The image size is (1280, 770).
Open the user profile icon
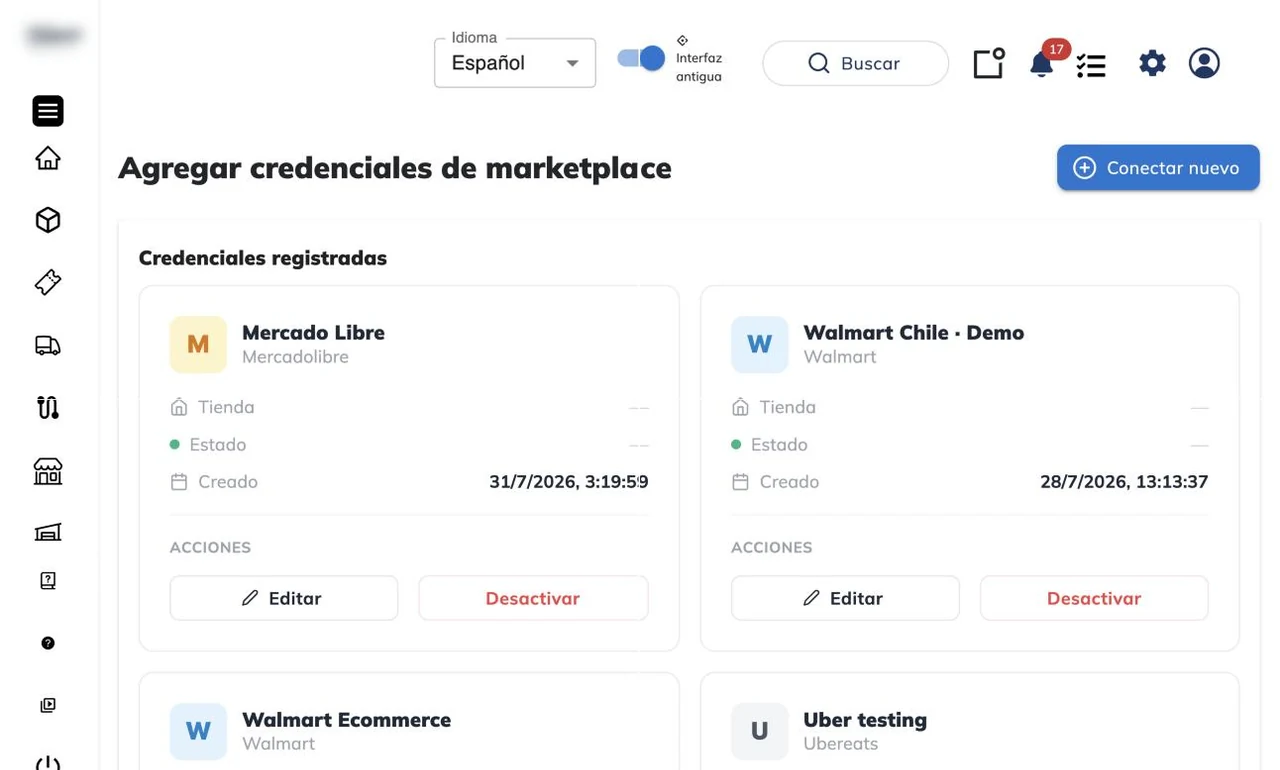[1204, 63]
